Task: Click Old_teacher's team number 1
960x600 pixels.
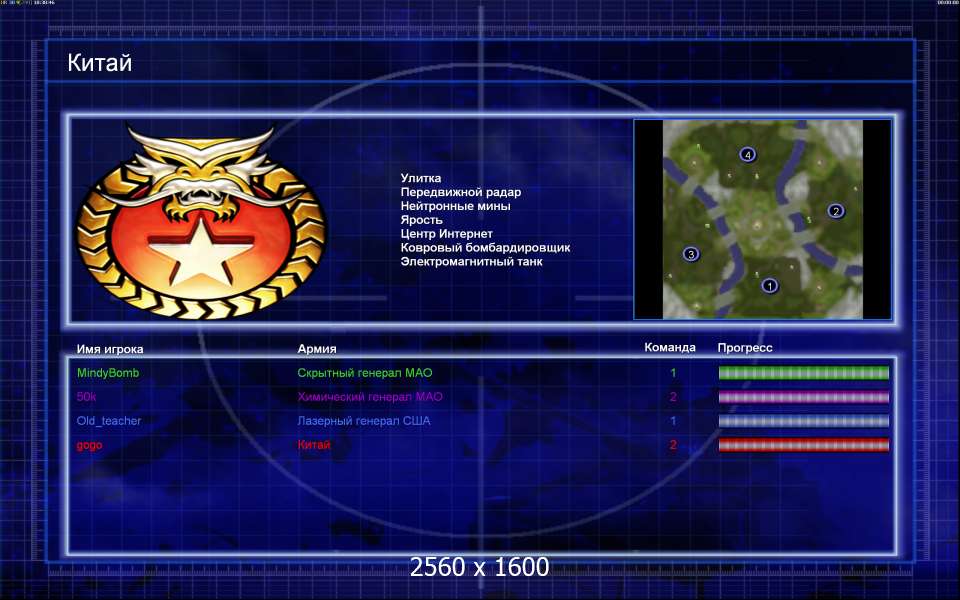Action: 673,421
